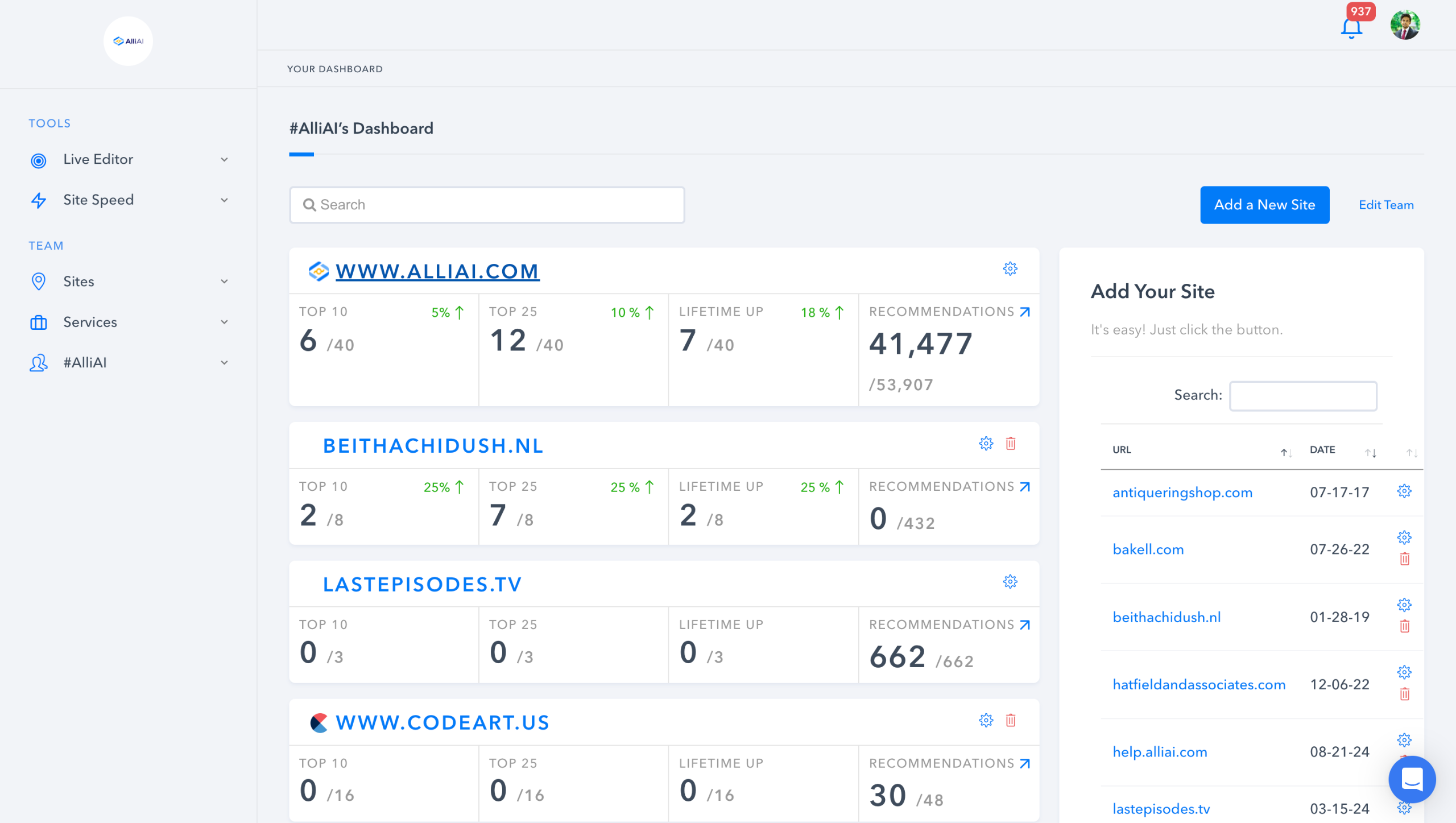The image size is (1456, 823).
Task: Open the chat support bubble
Action: click(x=1412, y=779)
